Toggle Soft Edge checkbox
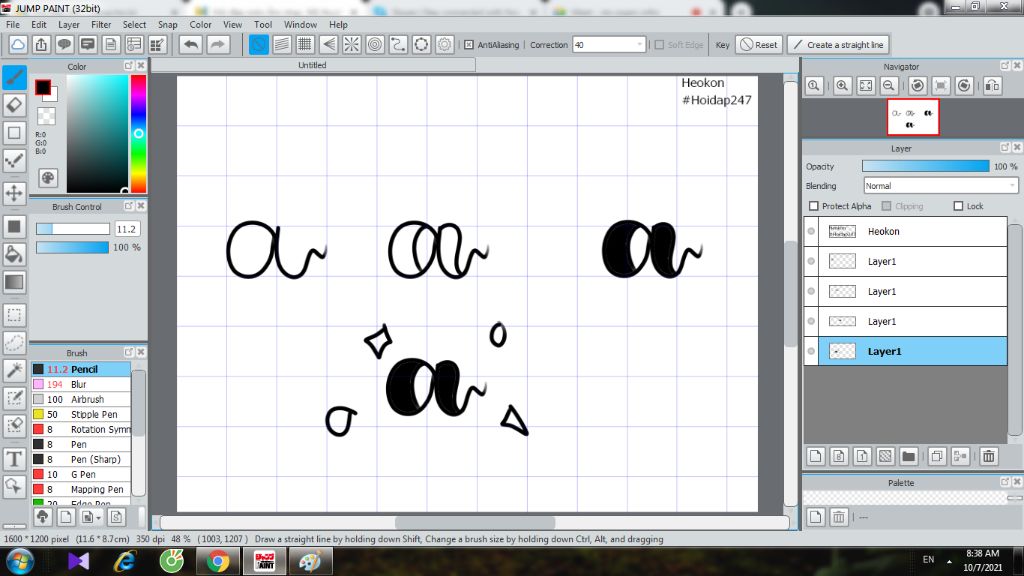1024x576 pixels. (659, 44)
